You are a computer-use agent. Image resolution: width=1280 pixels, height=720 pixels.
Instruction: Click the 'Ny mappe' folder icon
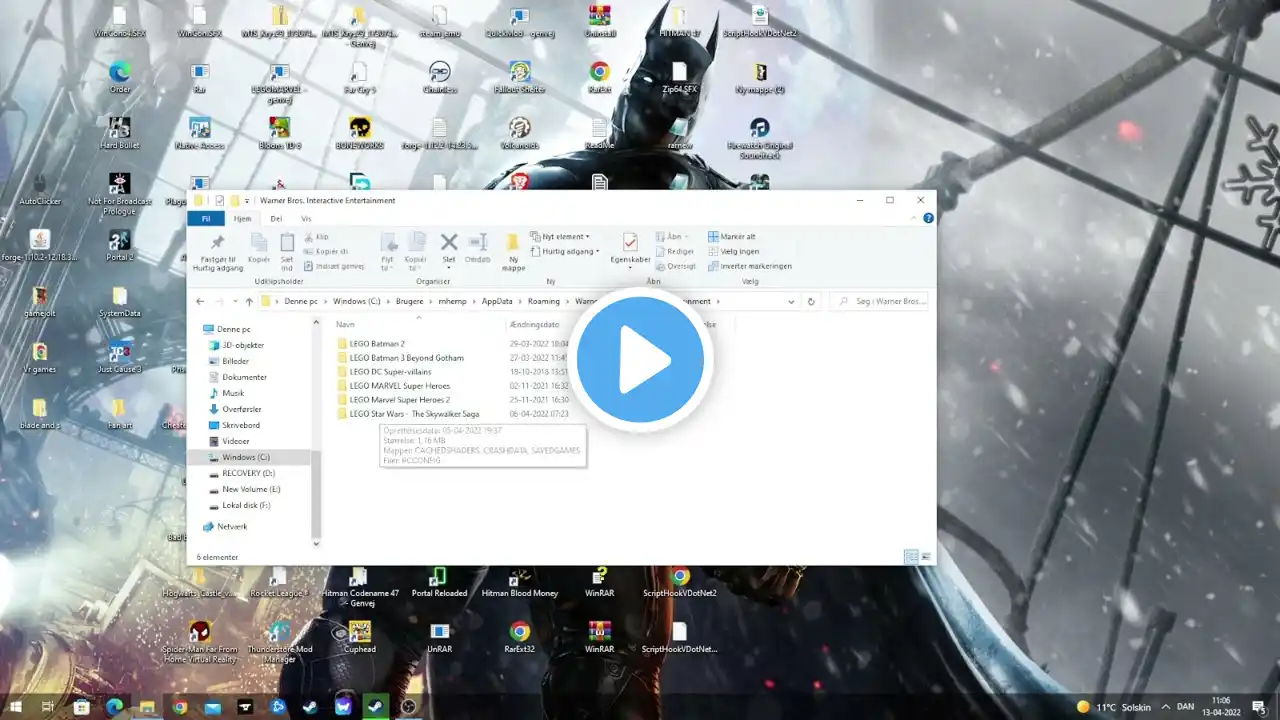pyautogui.click(x=513, y=243)
